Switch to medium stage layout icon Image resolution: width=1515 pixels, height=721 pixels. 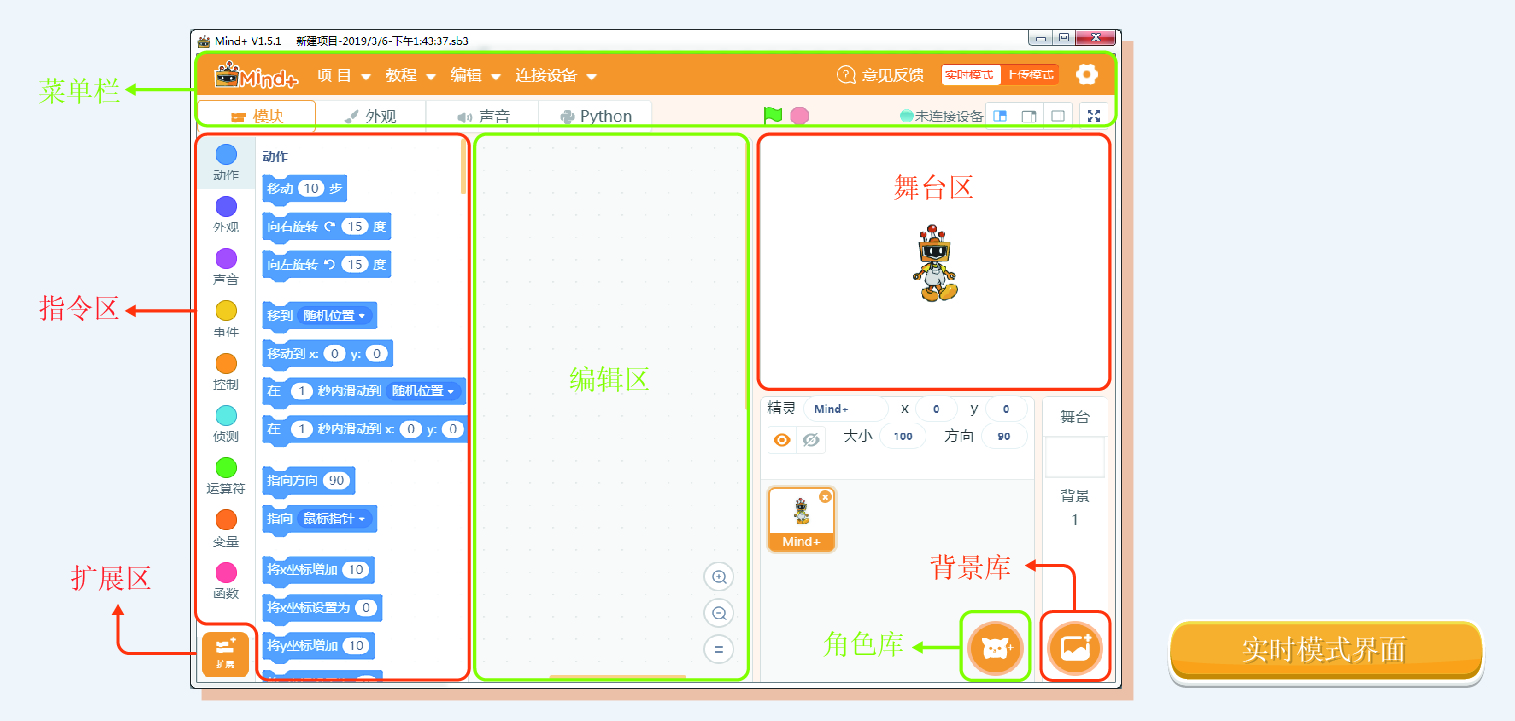tap(1028, 116)
